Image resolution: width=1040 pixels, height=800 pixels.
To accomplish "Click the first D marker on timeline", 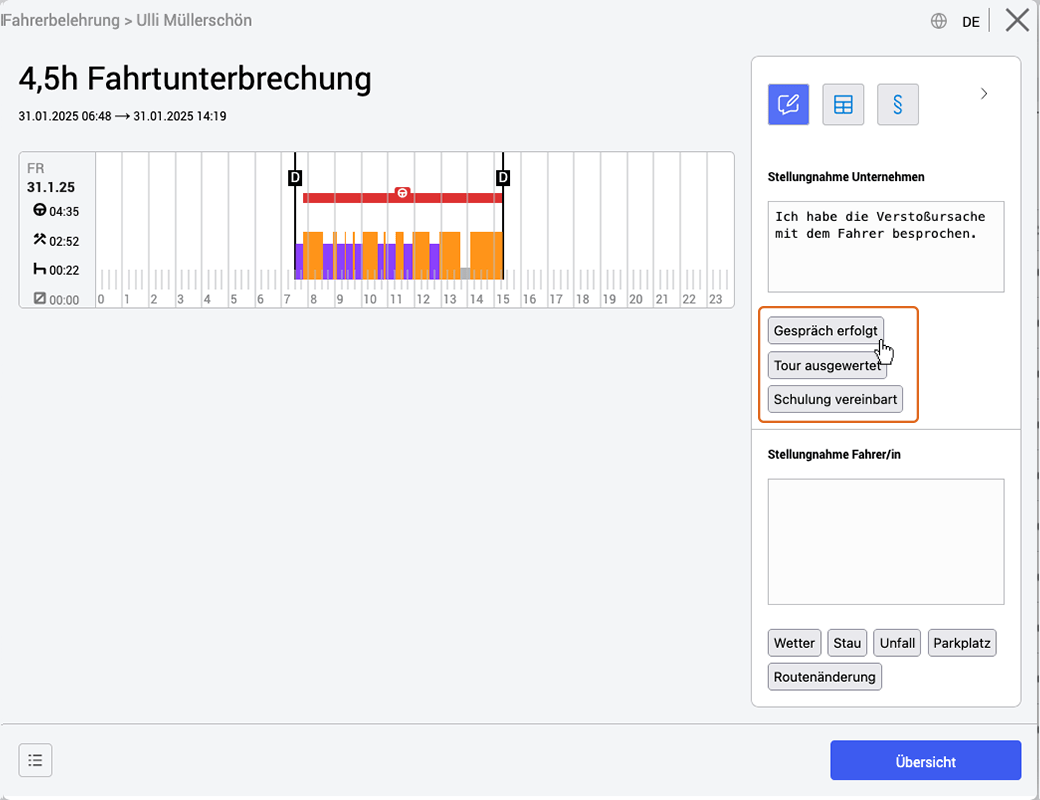I will (295, 177).
